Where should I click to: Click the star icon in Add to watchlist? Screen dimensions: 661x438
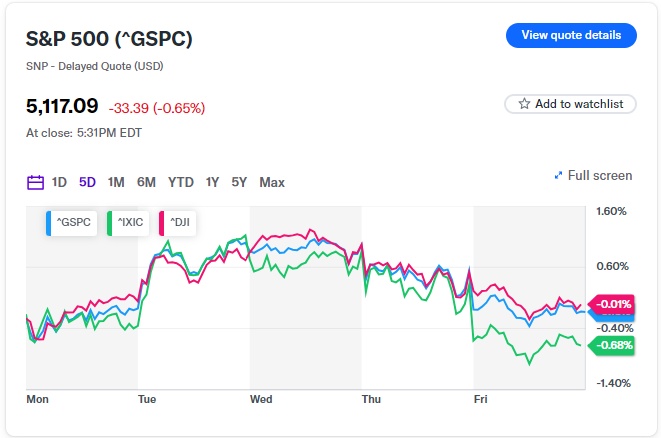point(524,104)
